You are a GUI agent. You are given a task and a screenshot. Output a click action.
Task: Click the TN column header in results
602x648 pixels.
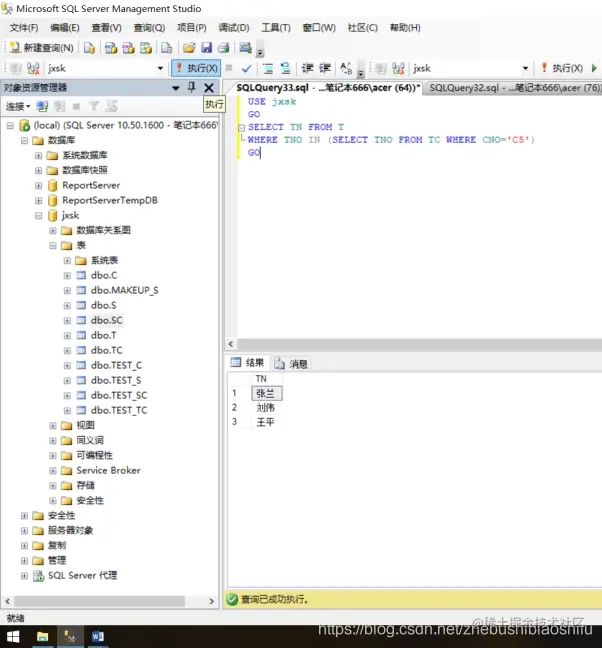click(x=266, y=379)
